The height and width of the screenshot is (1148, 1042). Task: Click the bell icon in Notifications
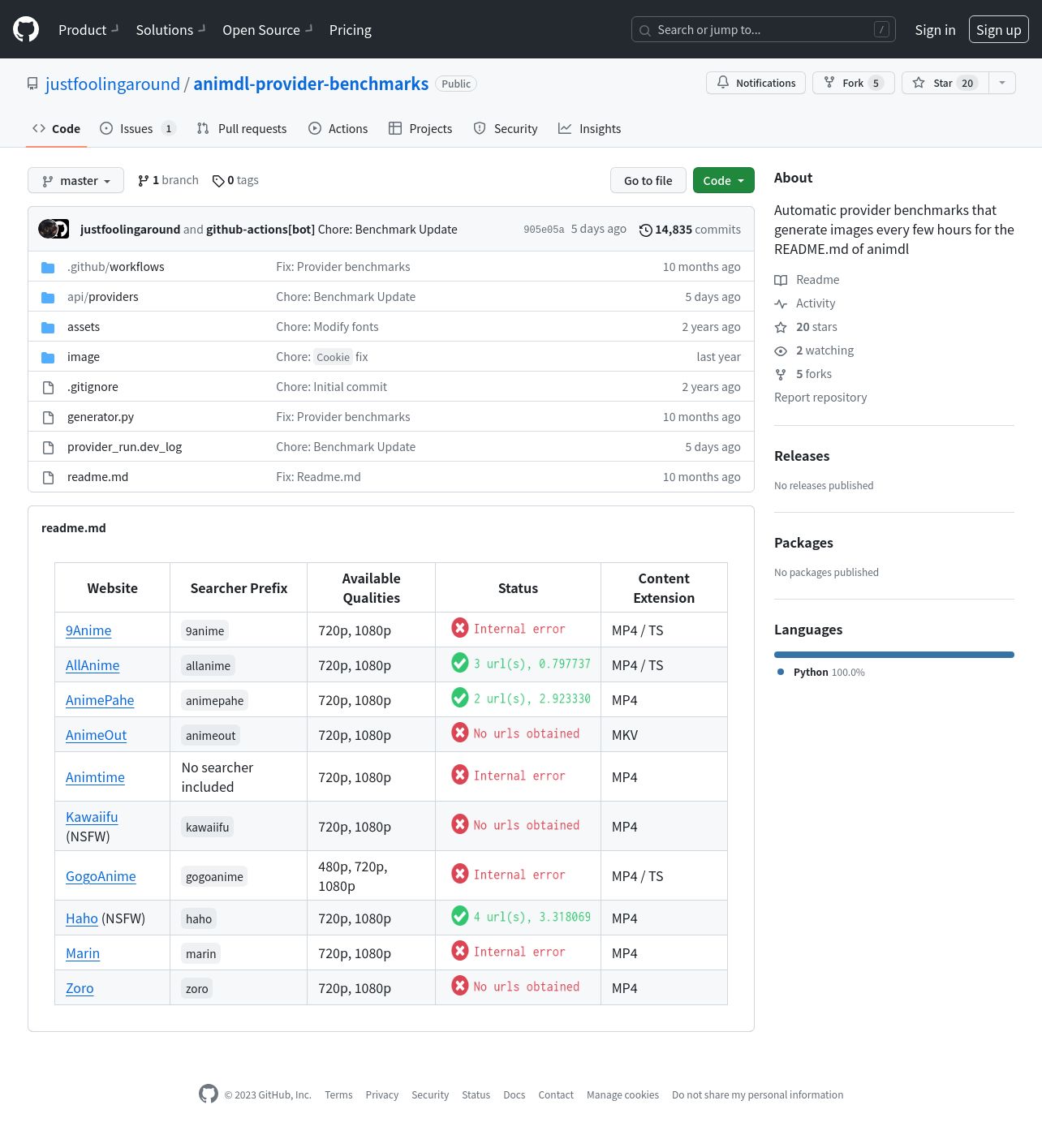pyautogui.click(x=723, y=83)
